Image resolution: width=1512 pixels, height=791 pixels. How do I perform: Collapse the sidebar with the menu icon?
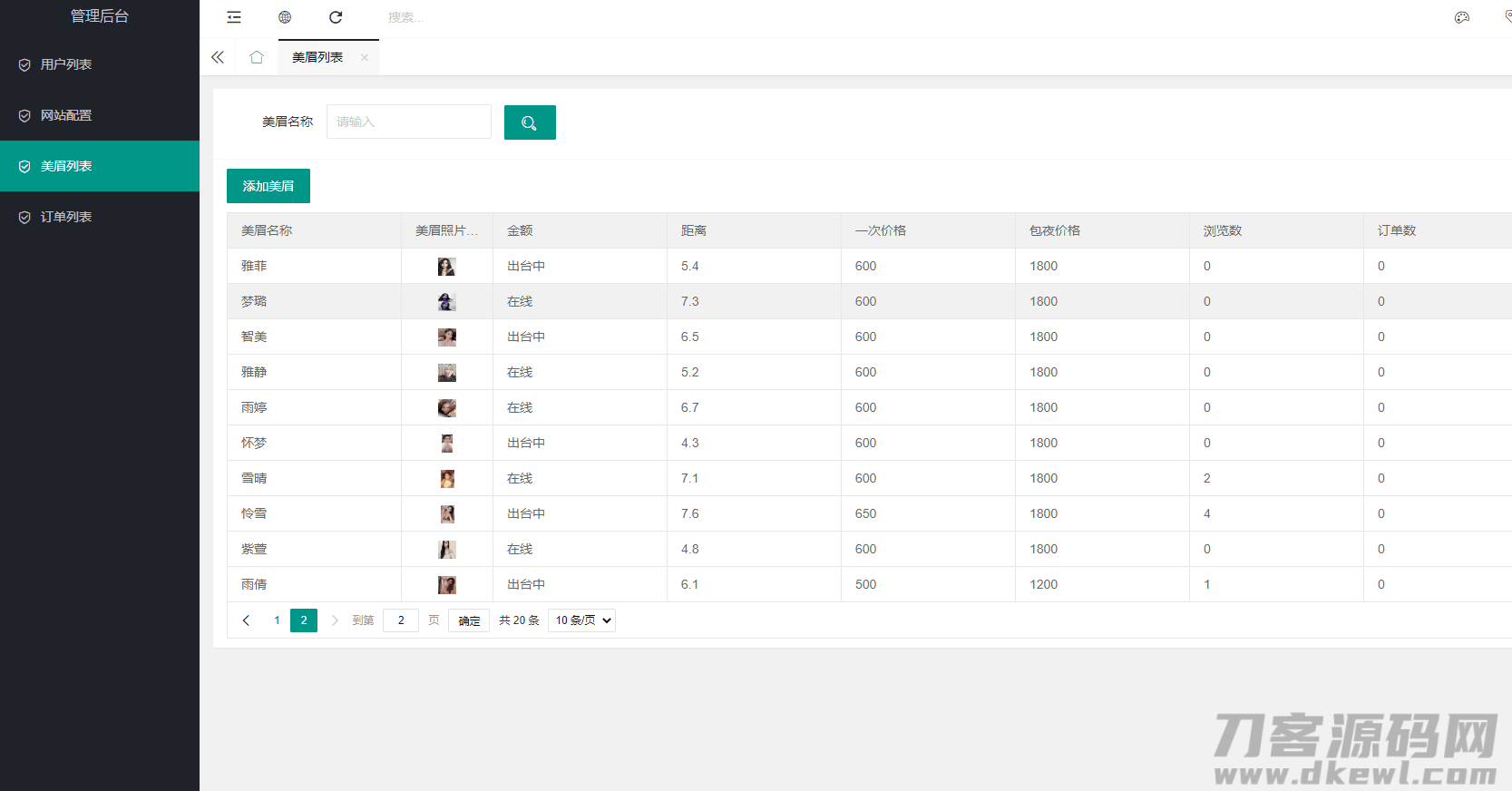click(234, 17)
